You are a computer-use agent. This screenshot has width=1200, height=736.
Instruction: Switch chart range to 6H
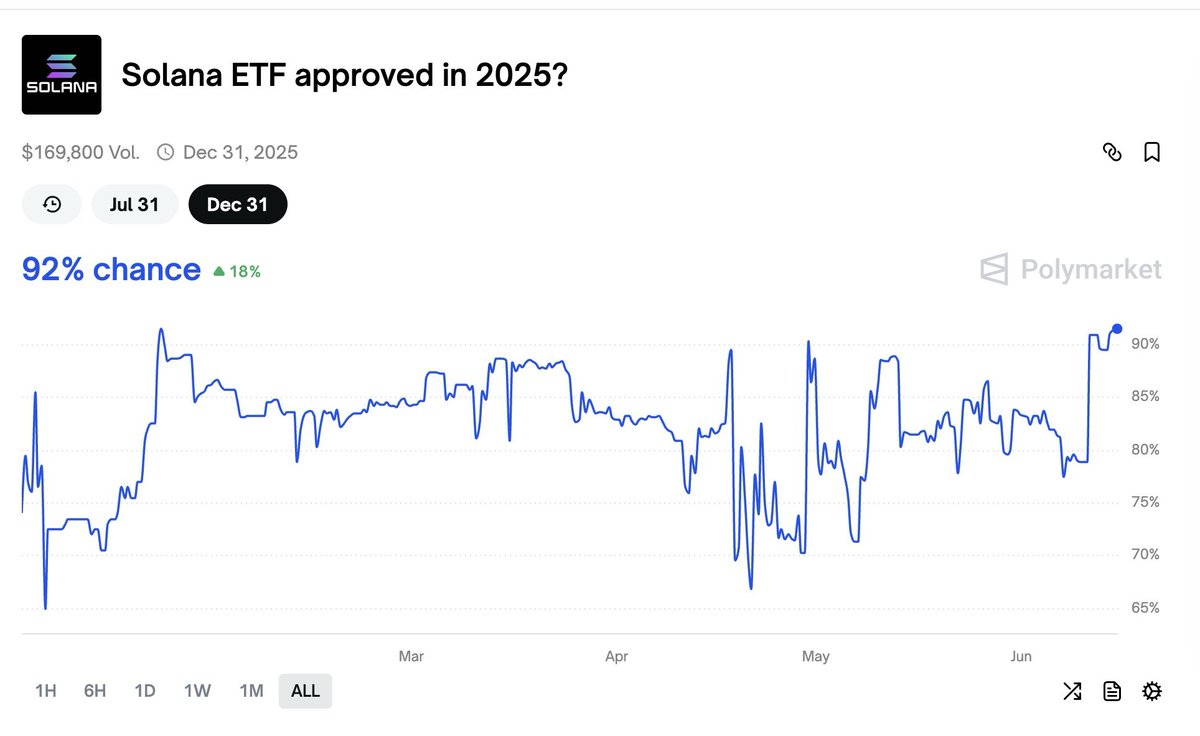point(95,691)
